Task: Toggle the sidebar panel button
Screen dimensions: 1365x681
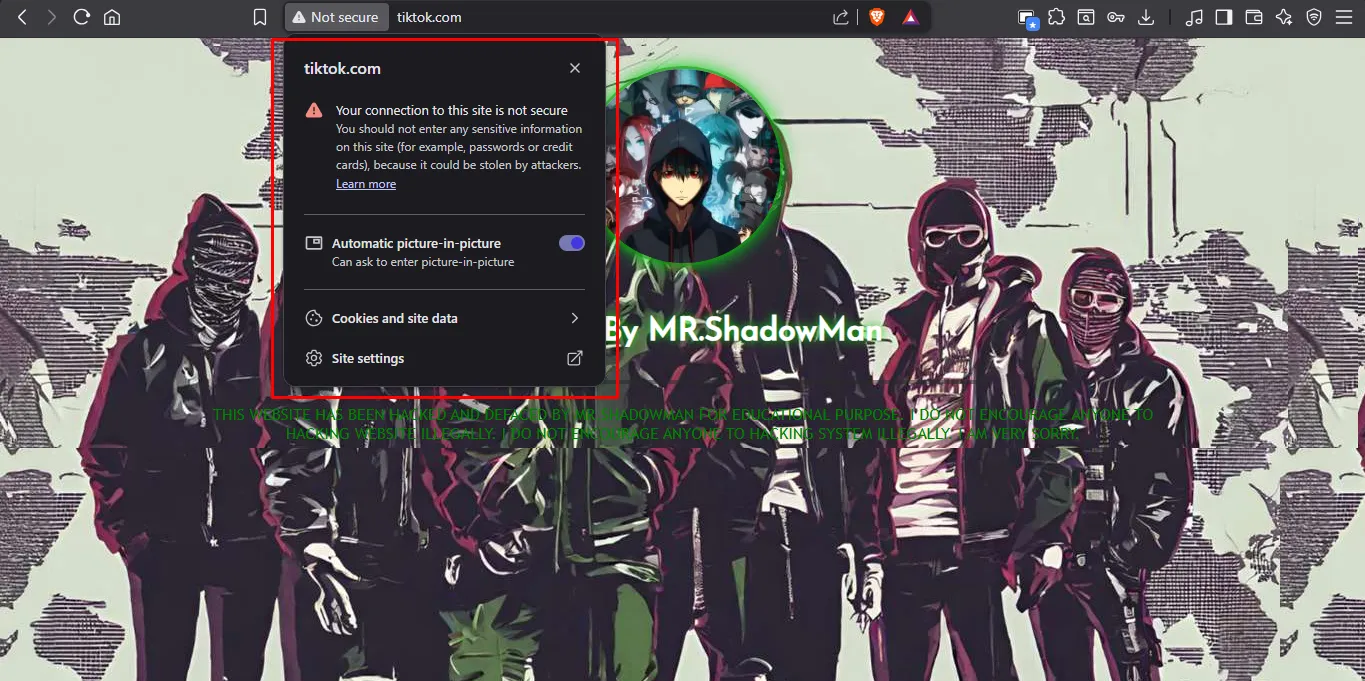Action: click(1224, 17)
